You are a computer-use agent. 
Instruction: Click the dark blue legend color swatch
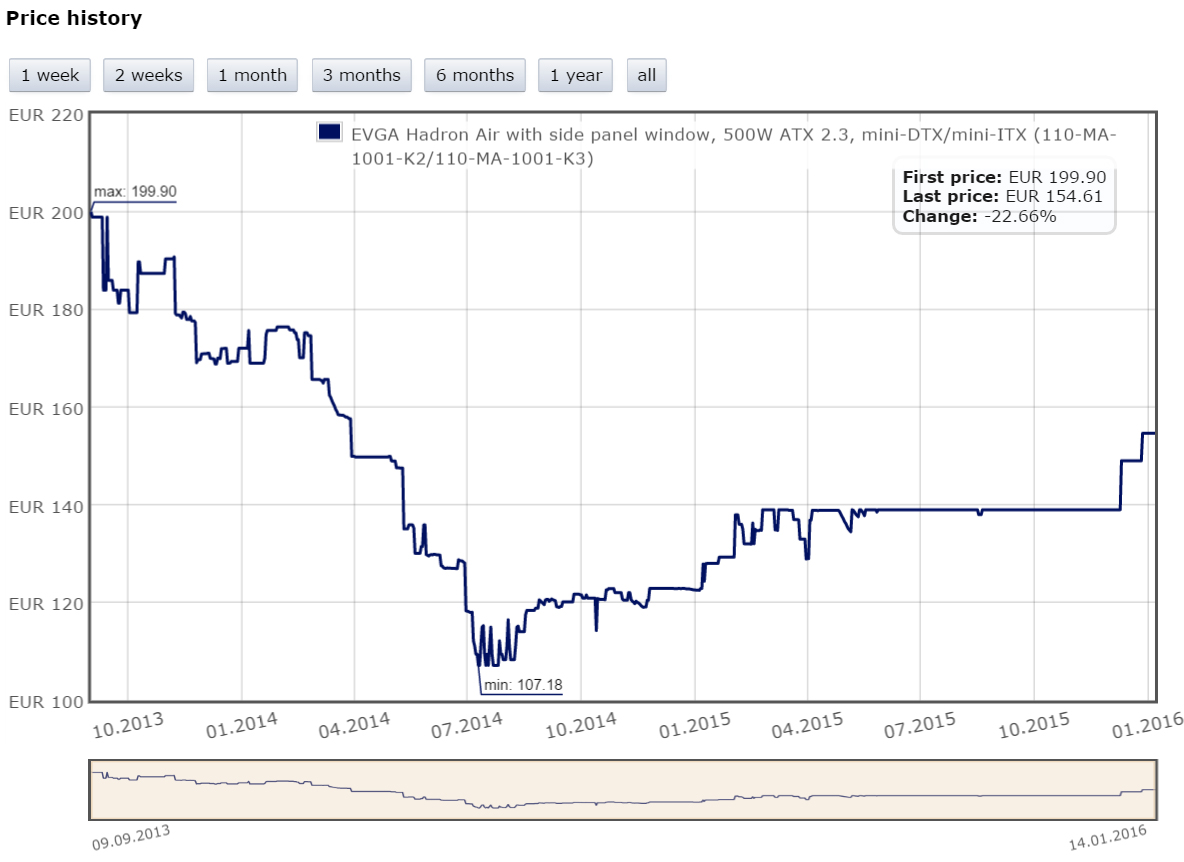pyautogui.click(x=329, y=133)
